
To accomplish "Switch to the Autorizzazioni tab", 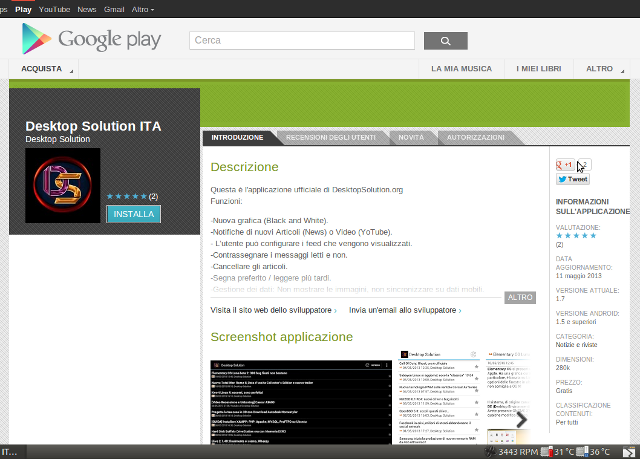I will [x=476, y=137].
